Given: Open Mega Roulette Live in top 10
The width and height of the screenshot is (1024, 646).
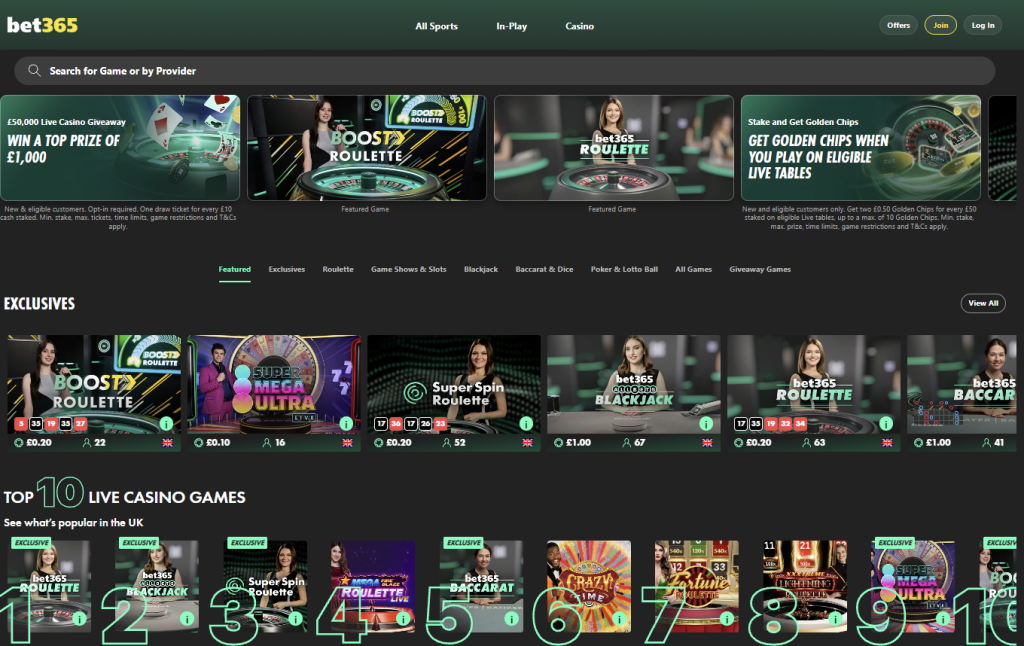Looking at the screenshot, I should click(x=373, y=586).
